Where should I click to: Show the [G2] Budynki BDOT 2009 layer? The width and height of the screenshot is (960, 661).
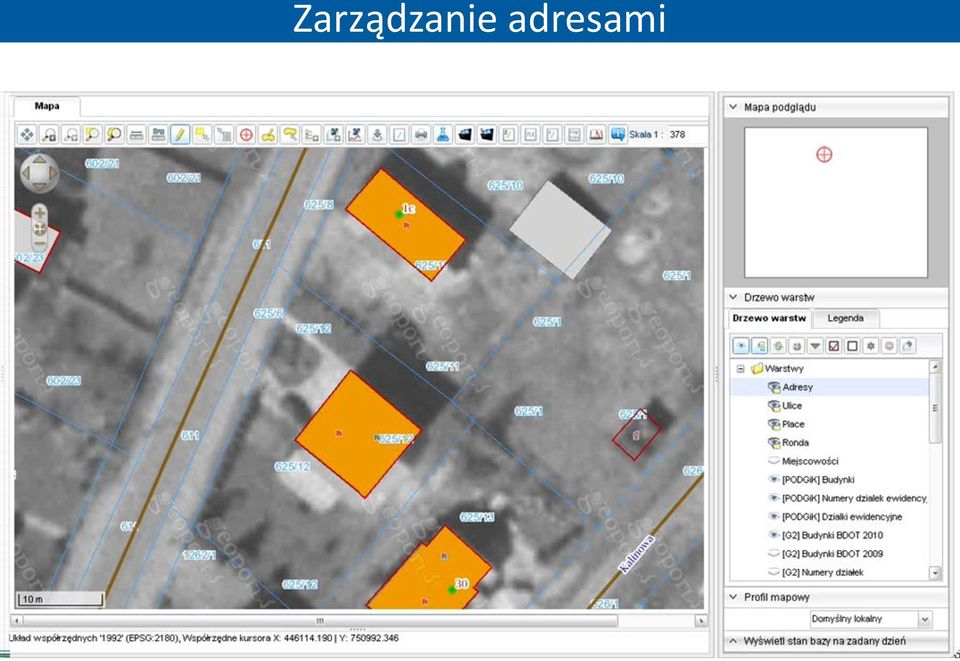(774, 553)
